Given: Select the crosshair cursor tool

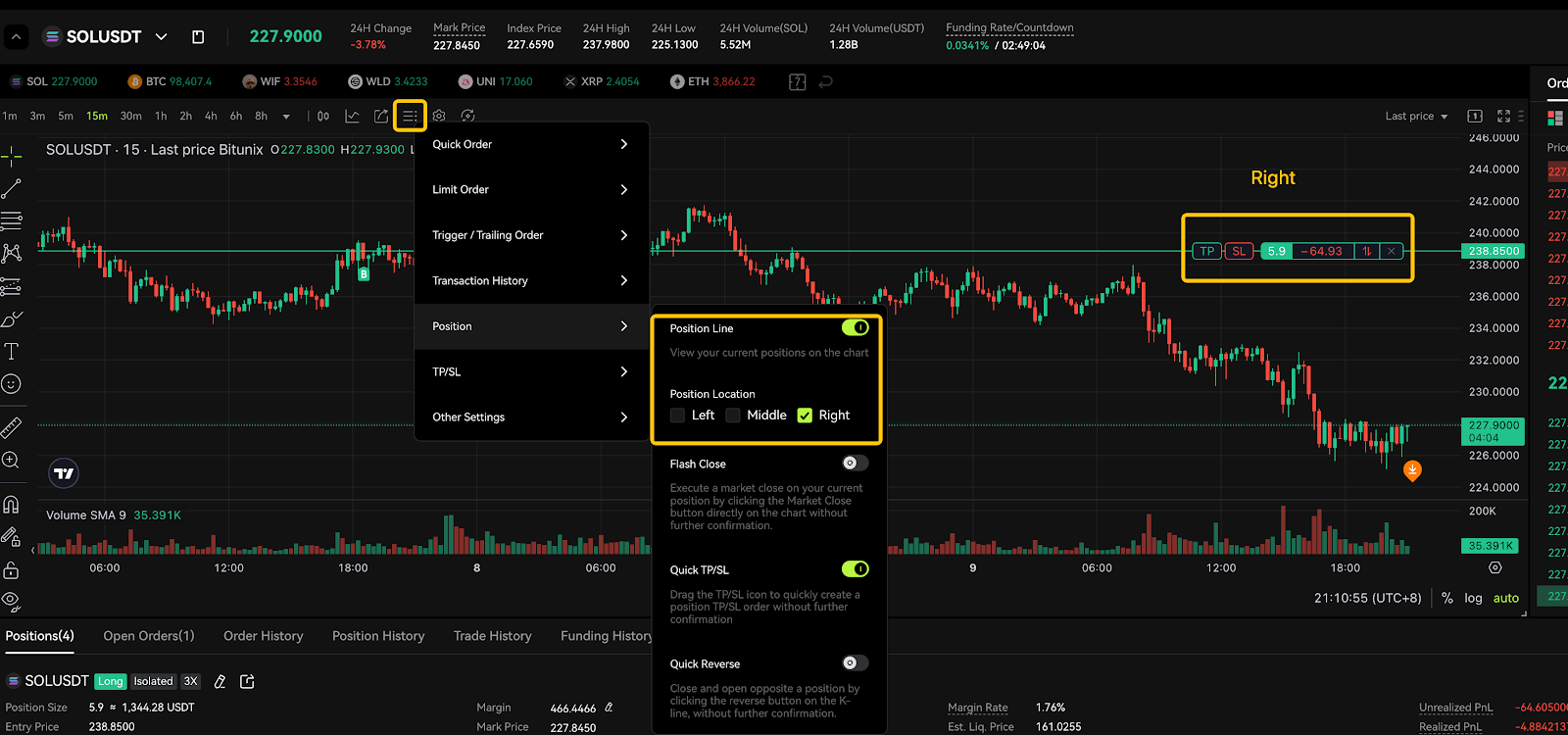Looking at the screenshot, I should (x=11, y=156).
